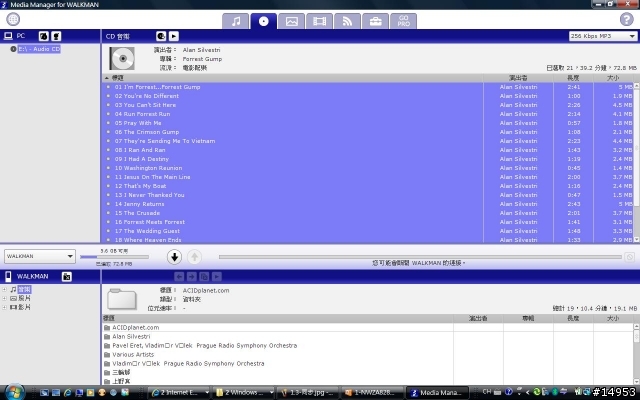Select track 08 I Ran And Ran

(367, 150)
